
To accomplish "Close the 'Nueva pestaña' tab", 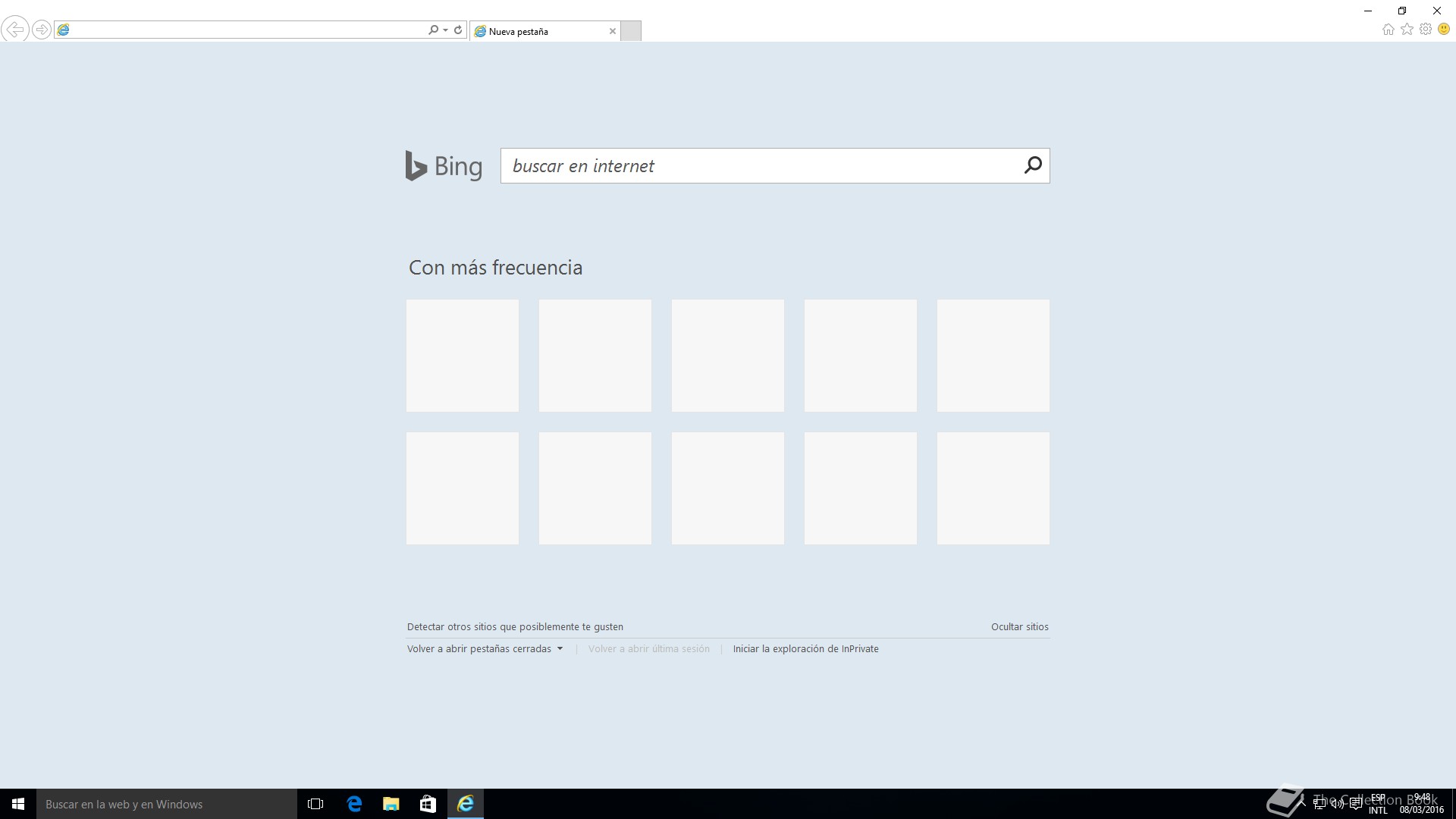I will tap(613, 31).
